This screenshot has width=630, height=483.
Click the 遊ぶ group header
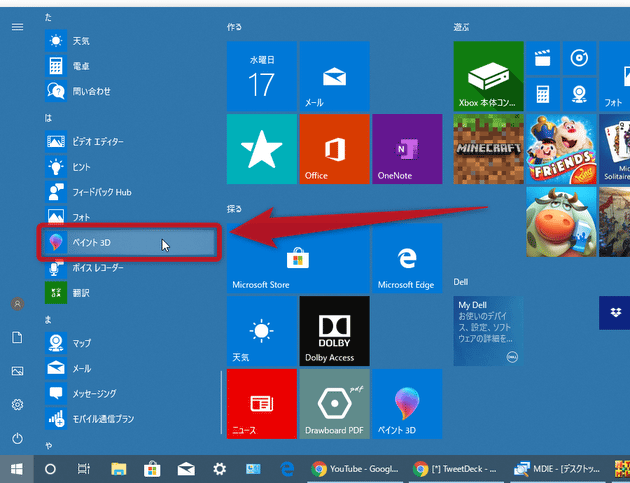461,27
